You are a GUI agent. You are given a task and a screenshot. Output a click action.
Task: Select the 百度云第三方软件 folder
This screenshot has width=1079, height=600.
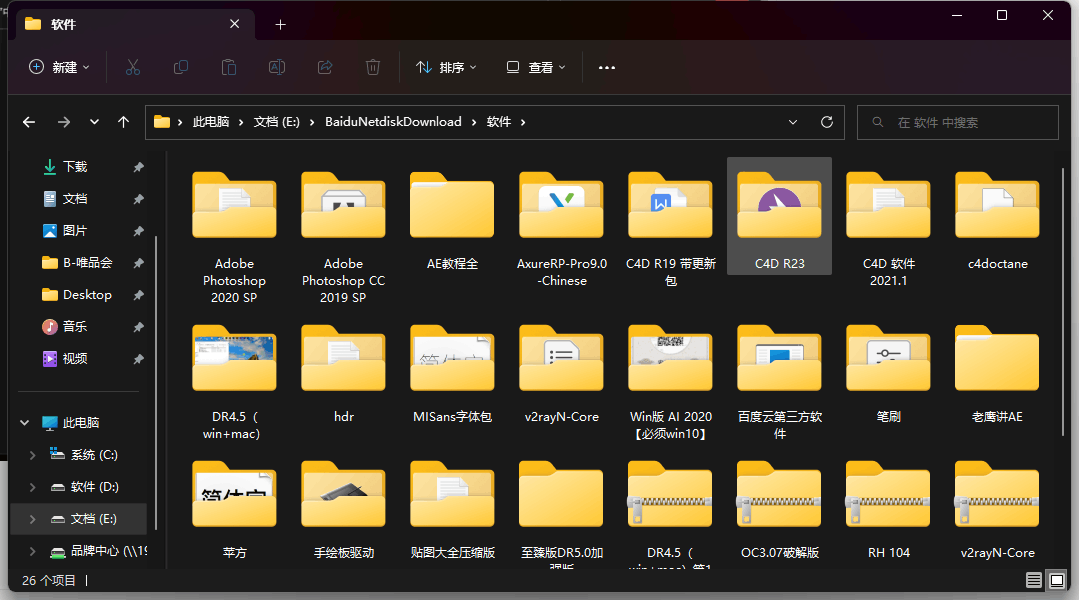click(780, 383)
